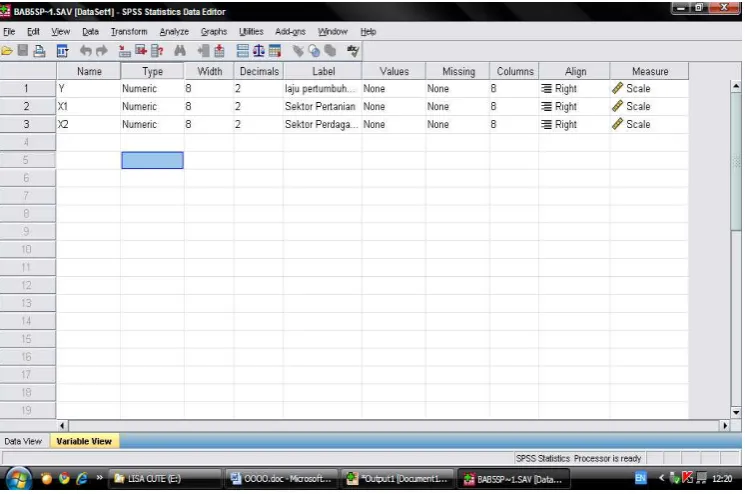Click the Use variable sets icon
Viewport: 745px width, 494px height.
click(x=314, y=51)
